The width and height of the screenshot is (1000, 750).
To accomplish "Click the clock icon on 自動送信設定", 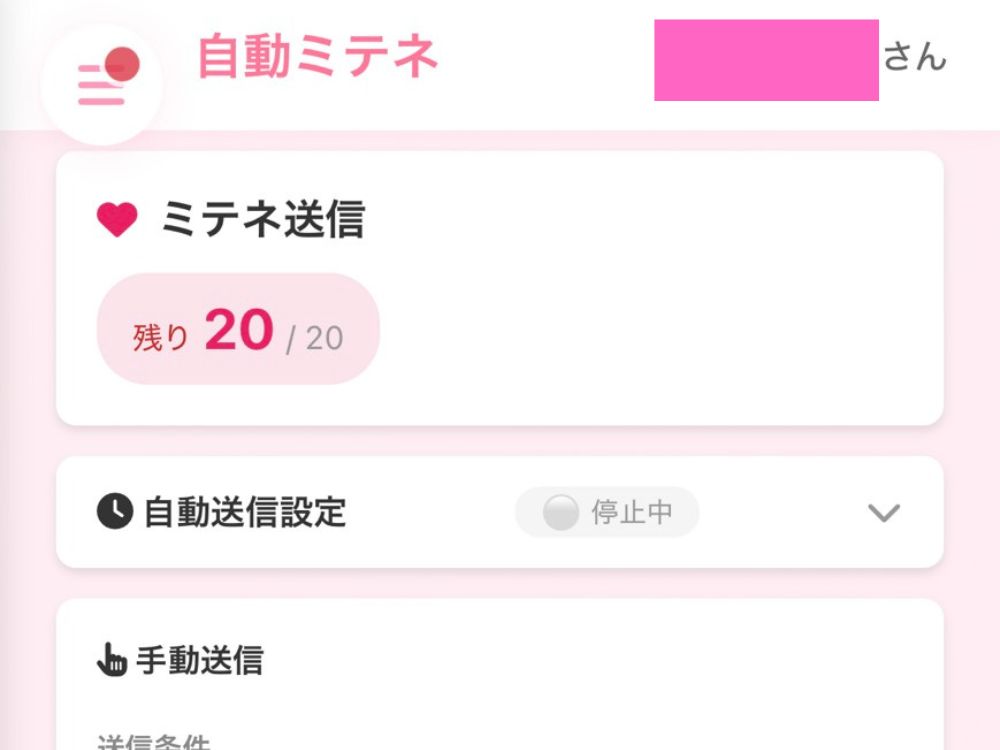I will [x=114, y=512].
